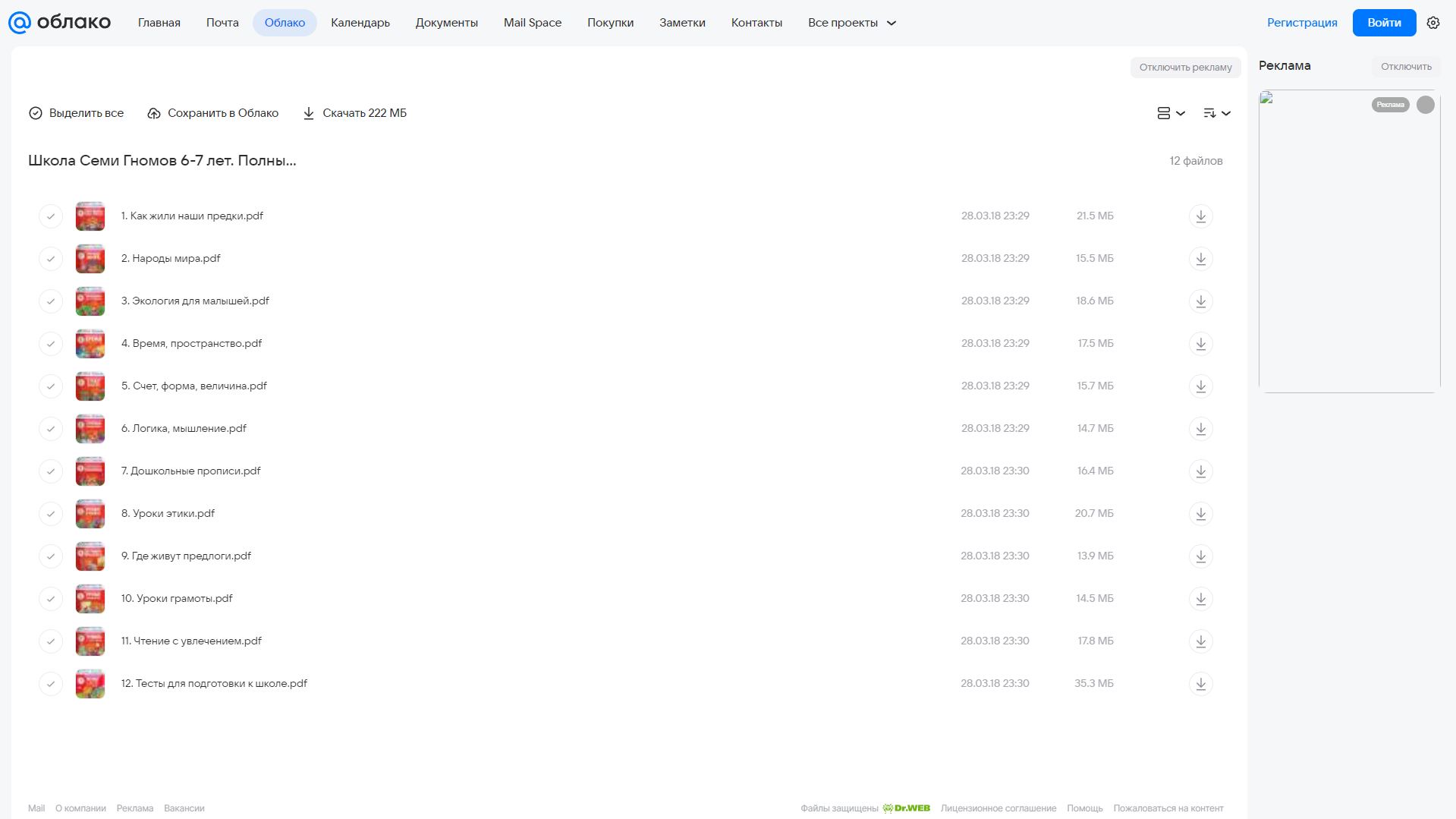Open the view mode dropdown
This screenshot has height=819, width=1456.
click(1171, 113)
